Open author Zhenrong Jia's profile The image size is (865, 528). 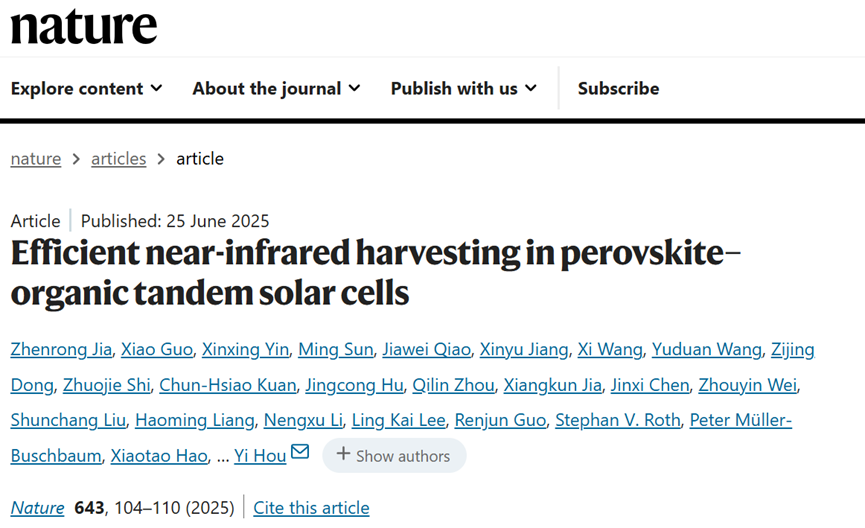59,349
